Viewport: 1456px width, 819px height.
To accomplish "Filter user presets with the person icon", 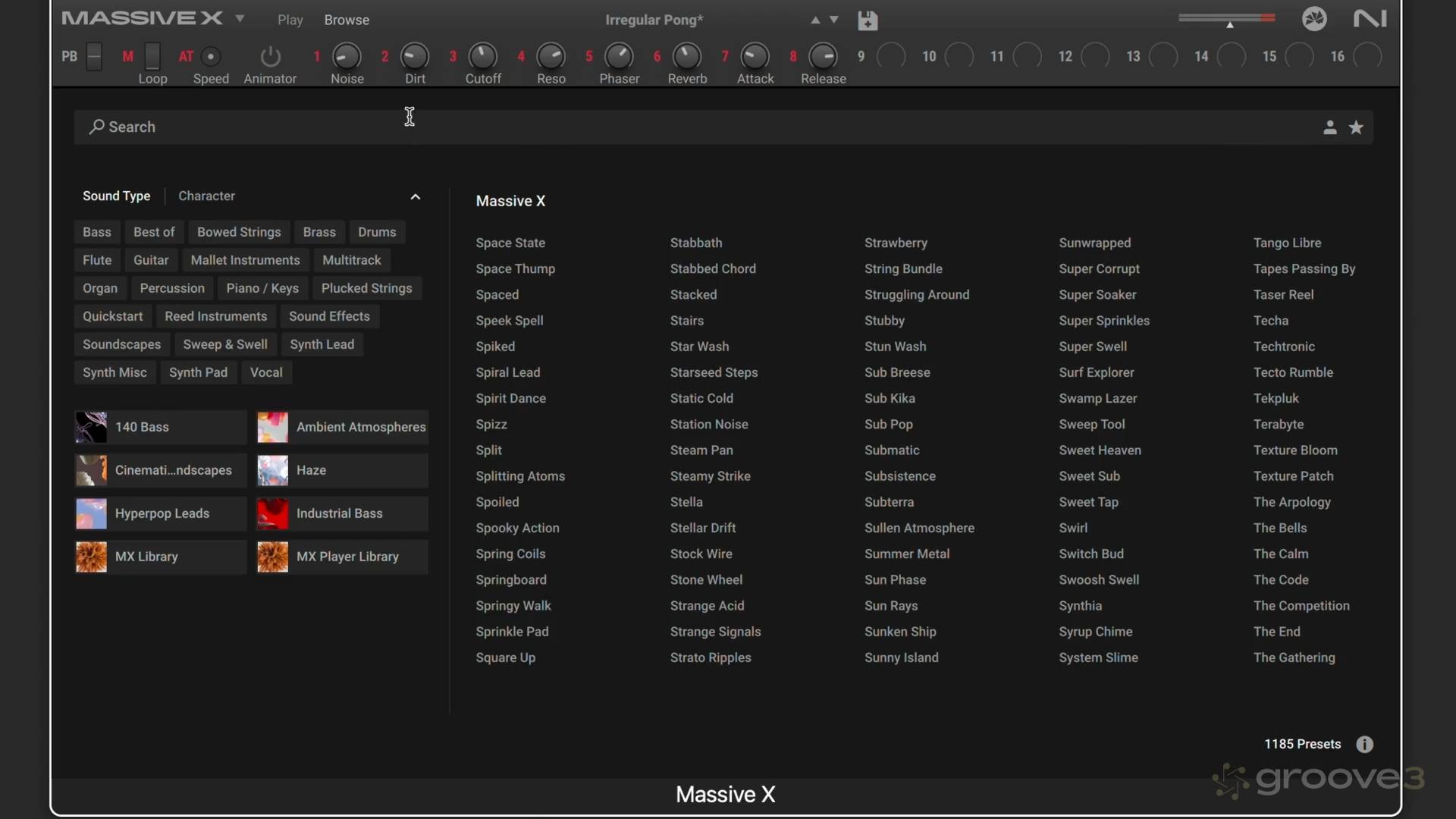I will pos(1329,127).
